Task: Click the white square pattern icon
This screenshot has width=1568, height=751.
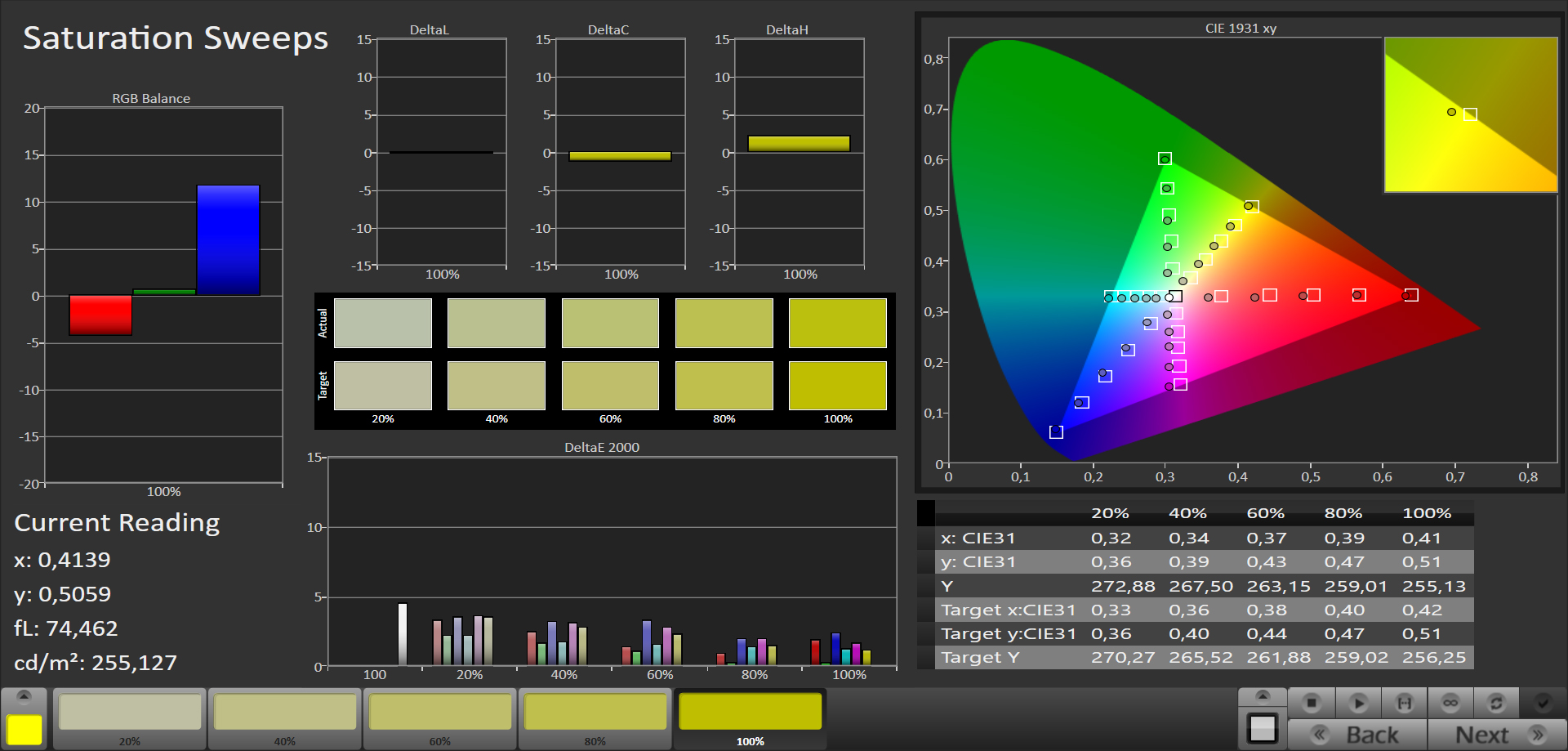Action: click(1263, 728)
